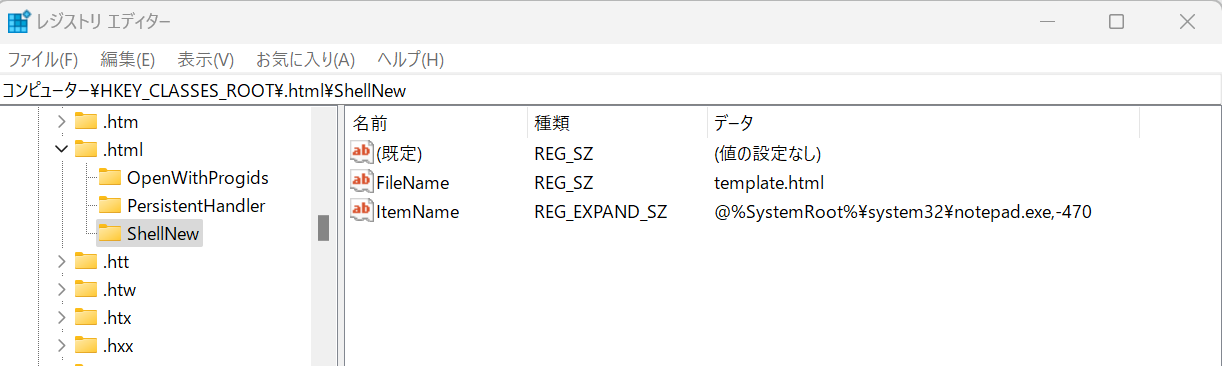Click the PersistentHandler folder icon

pos(109,206)
